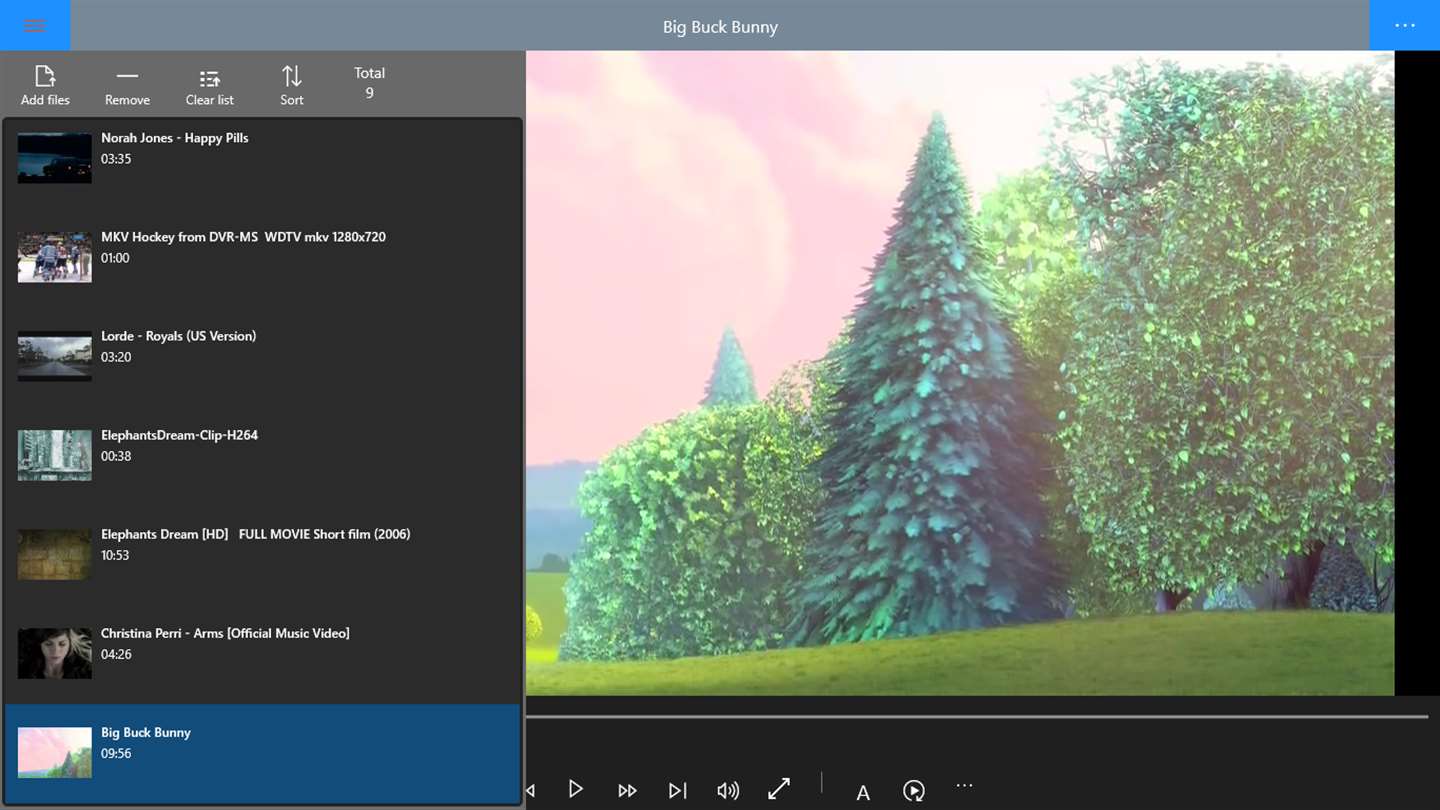Start playback with the play button

(x=575, y=789)
